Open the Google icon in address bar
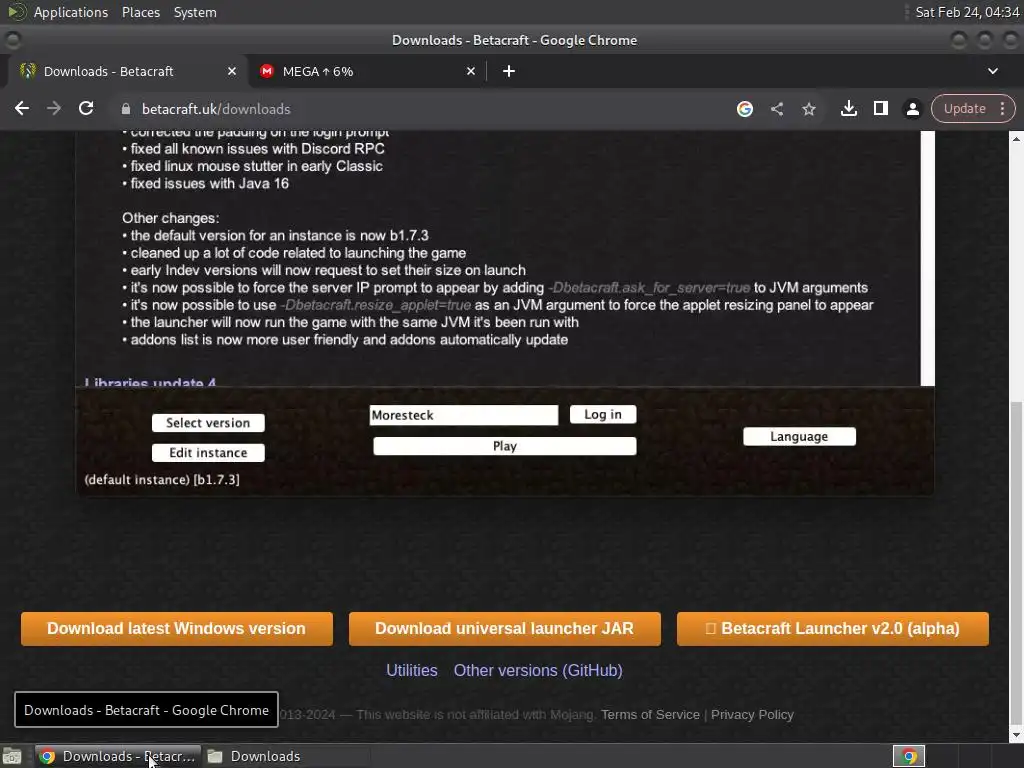This screenshot has height=768, width=1024. (744, 109)
